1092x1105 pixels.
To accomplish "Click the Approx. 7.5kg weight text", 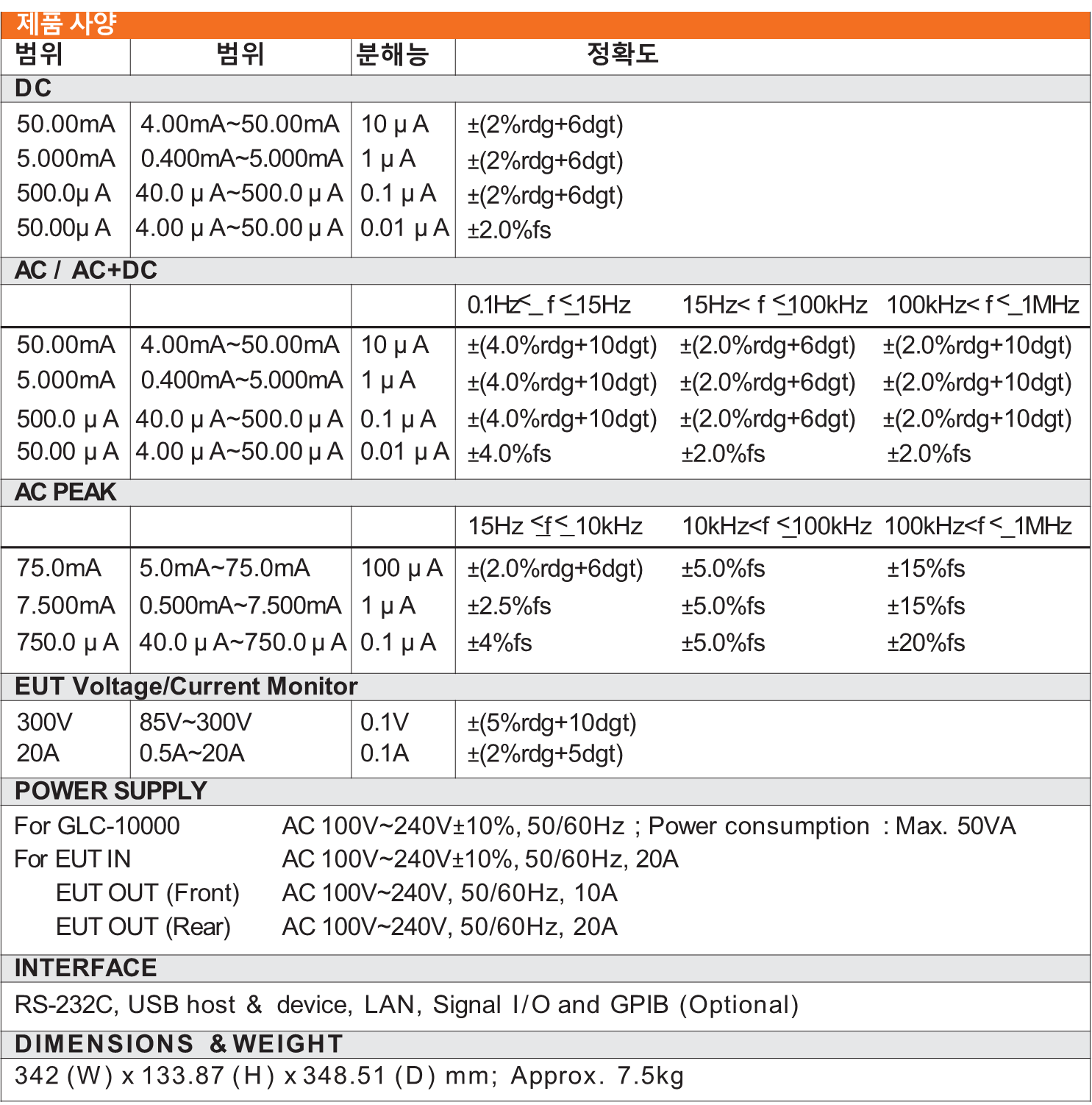I will coord(597,1076).
